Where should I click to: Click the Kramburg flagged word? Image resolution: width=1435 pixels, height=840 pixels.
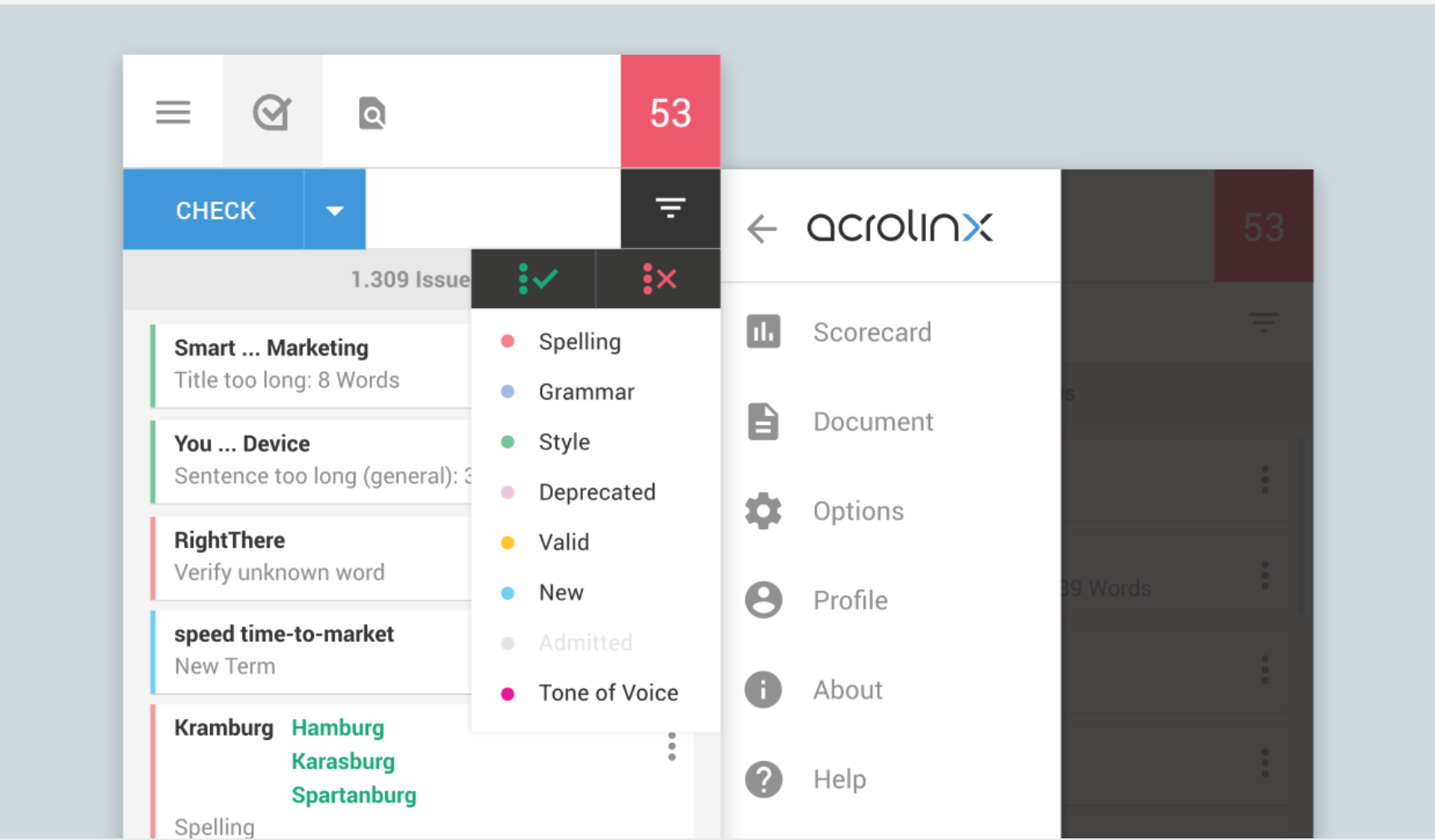coord(223,728)
